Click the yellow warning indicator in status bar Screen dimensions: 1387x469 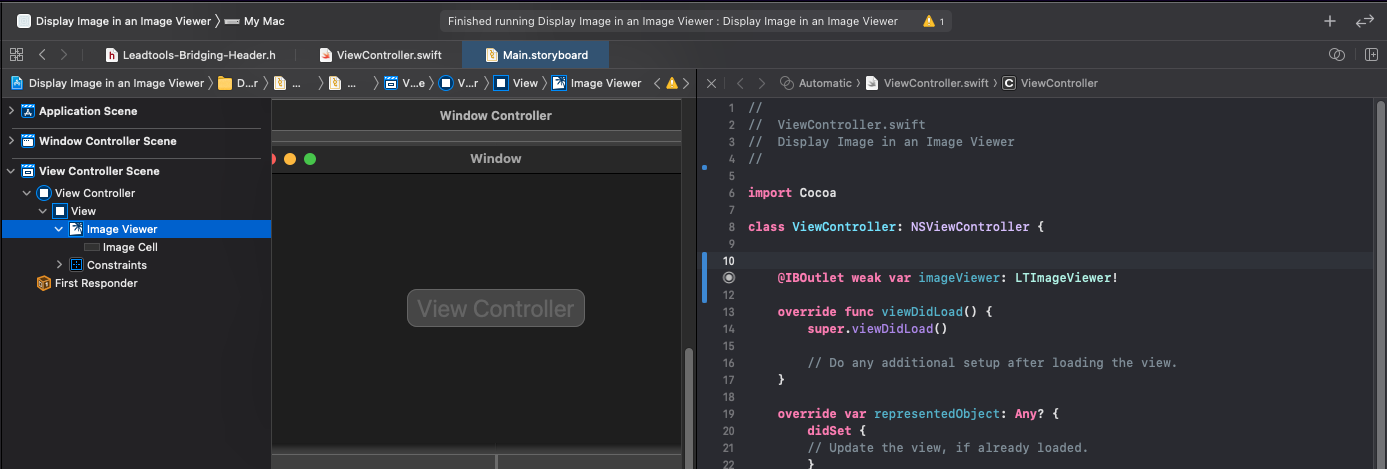932,21
